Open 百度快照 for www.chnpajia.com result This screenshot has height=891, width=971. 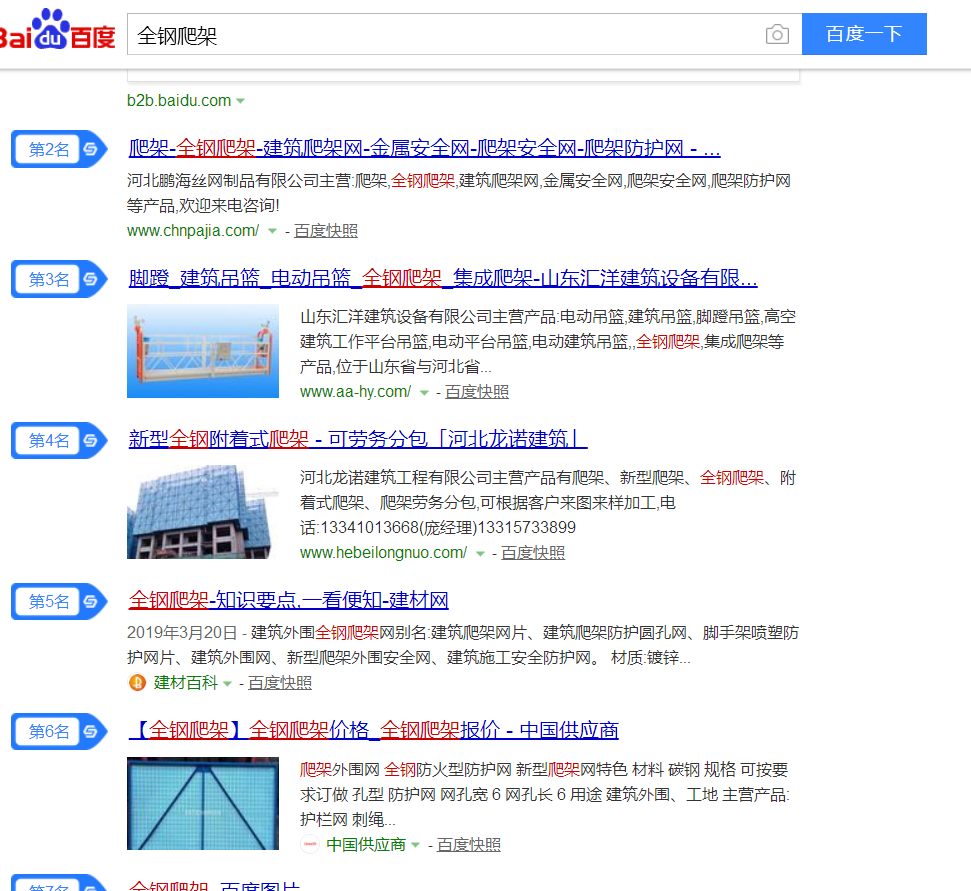click(x=326, y=231)
